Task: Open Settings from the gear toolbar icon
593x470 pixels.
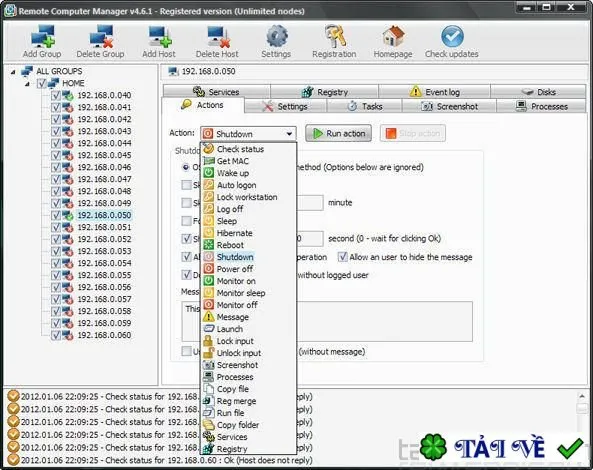Action: (x=277, y=36)
